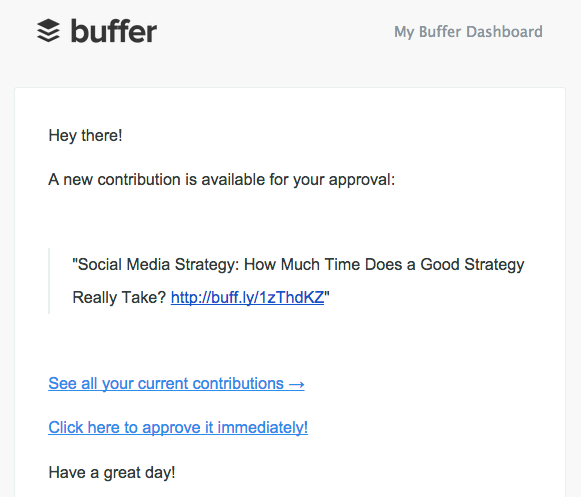Screen dimensions: 581x497
Task: Click the "Really Take?" text in the quote
Action: coord(119,298)
